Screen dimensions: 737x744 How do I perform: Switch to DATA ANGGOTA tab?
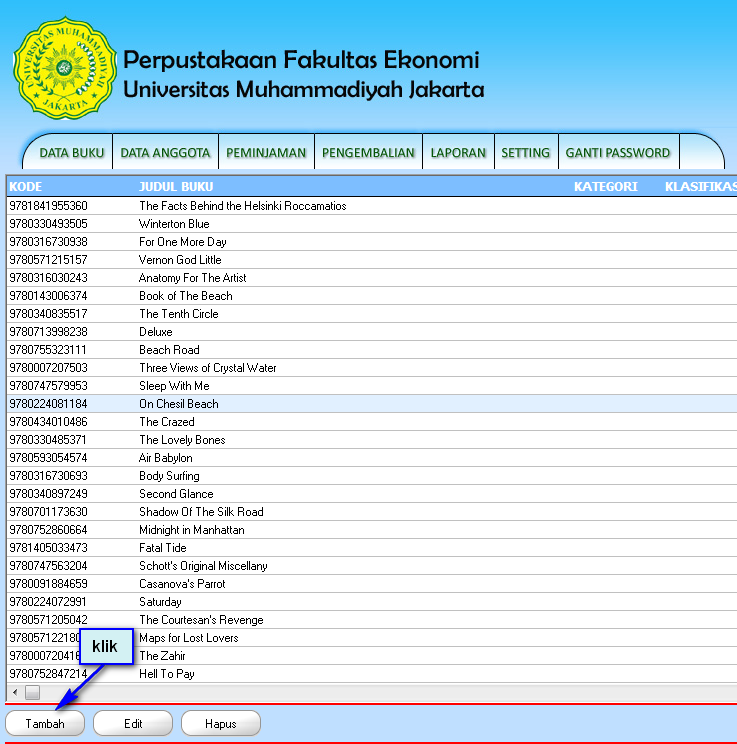pos(165,153)
